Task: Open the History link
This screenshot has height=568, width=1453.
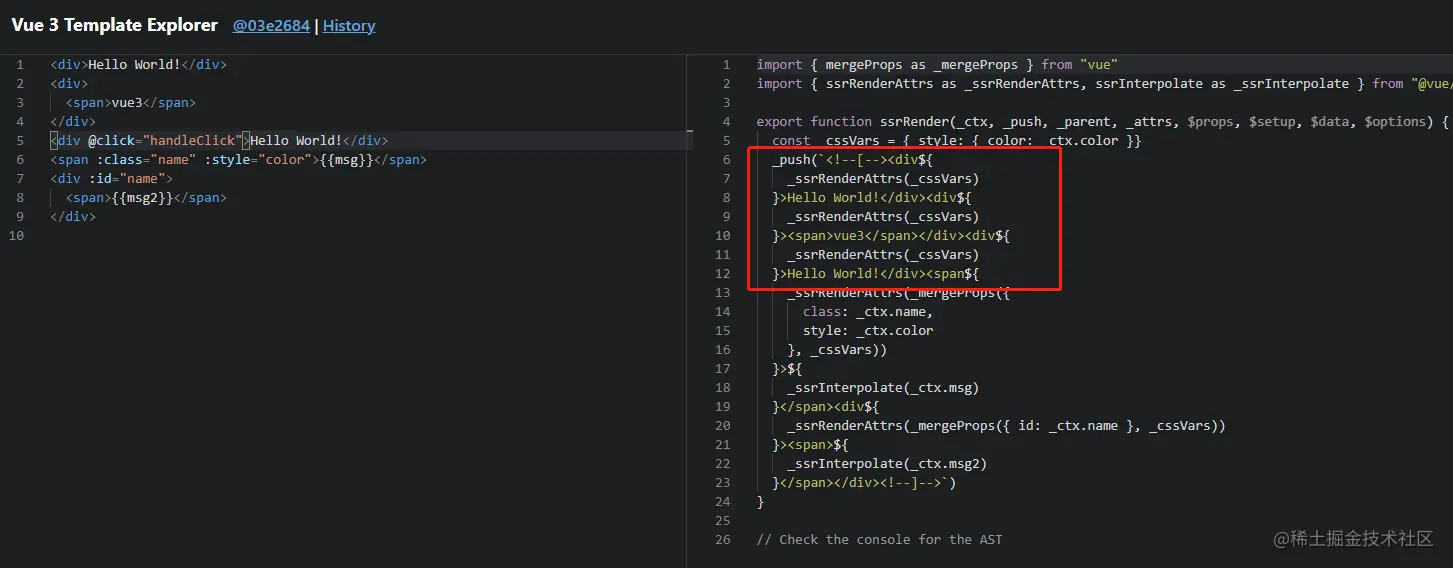Action: (349, 26)
